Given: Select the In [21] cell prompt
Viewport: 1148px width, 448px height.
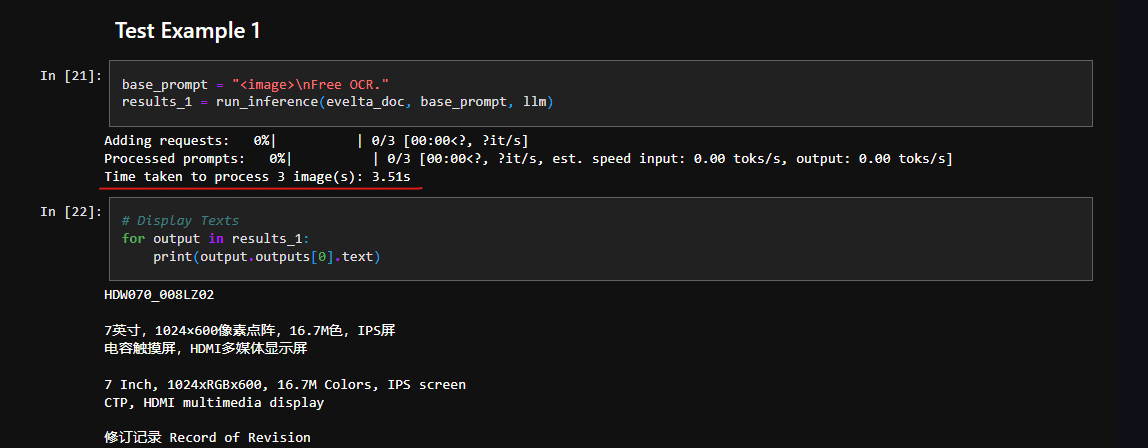Looking at the screenshot, I should [70, 76].
